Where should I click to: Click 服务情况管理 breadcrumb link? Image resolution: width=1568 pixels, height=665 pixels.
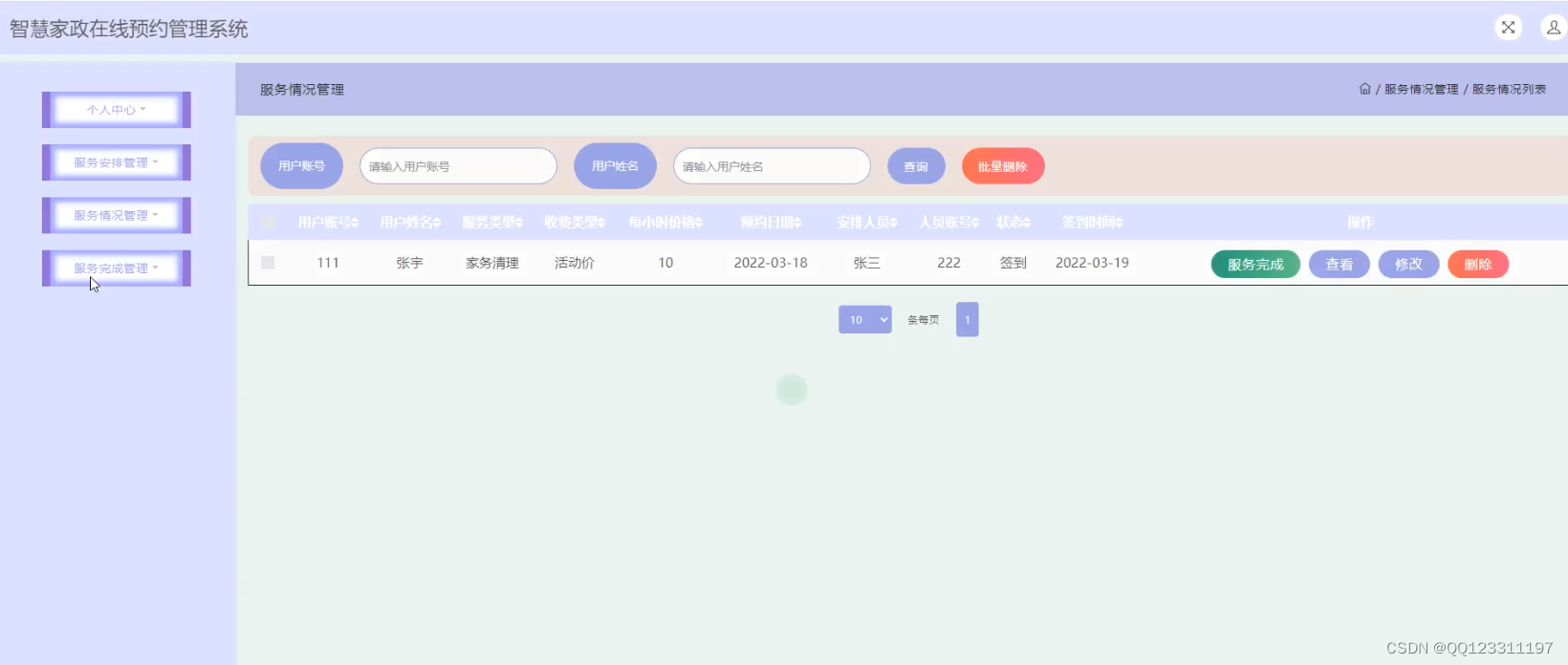1422,89
